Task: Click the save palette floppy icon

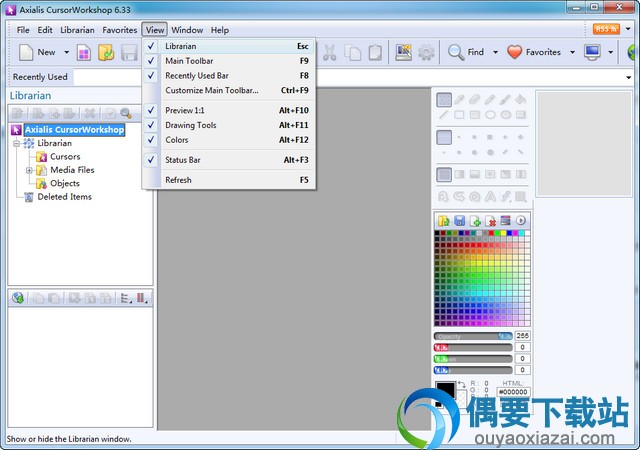Action: [460, 221]
